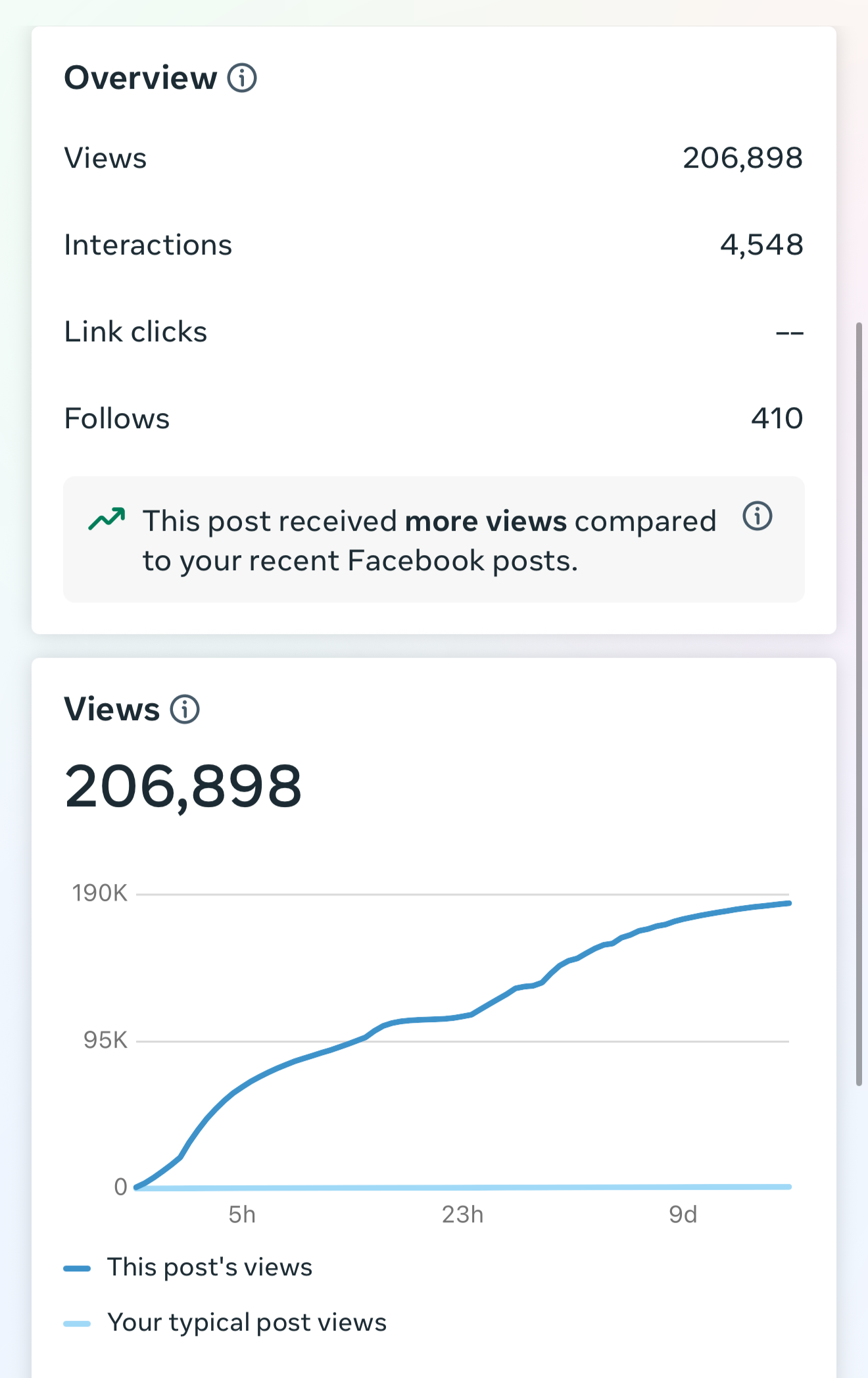Click the more views comparison banner text

pyautogui.click(x=429, y=540)
